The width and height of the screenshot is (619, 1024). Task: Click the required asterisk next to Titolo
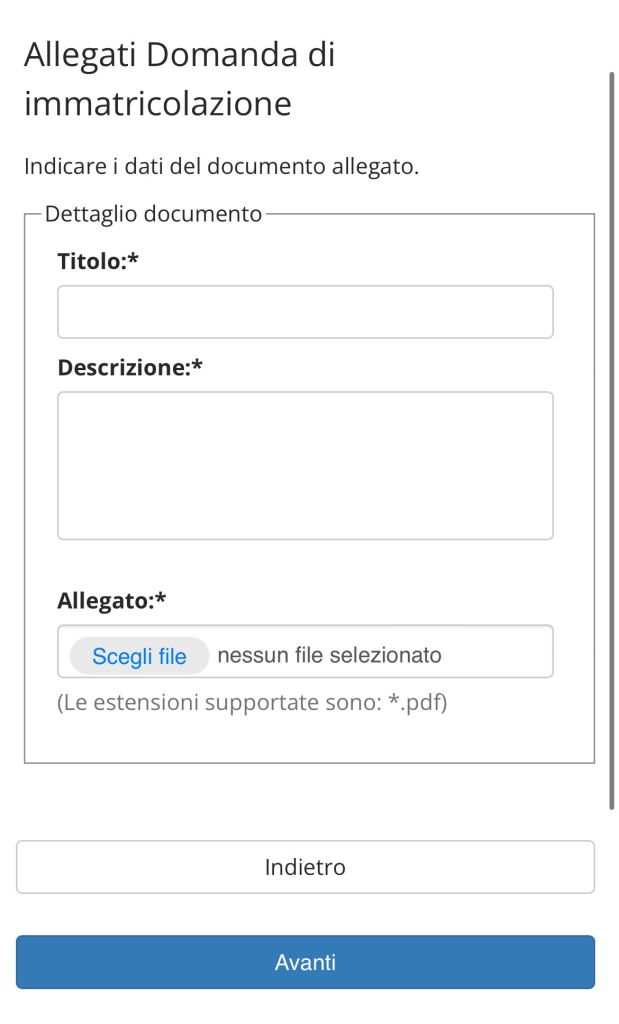133,262
